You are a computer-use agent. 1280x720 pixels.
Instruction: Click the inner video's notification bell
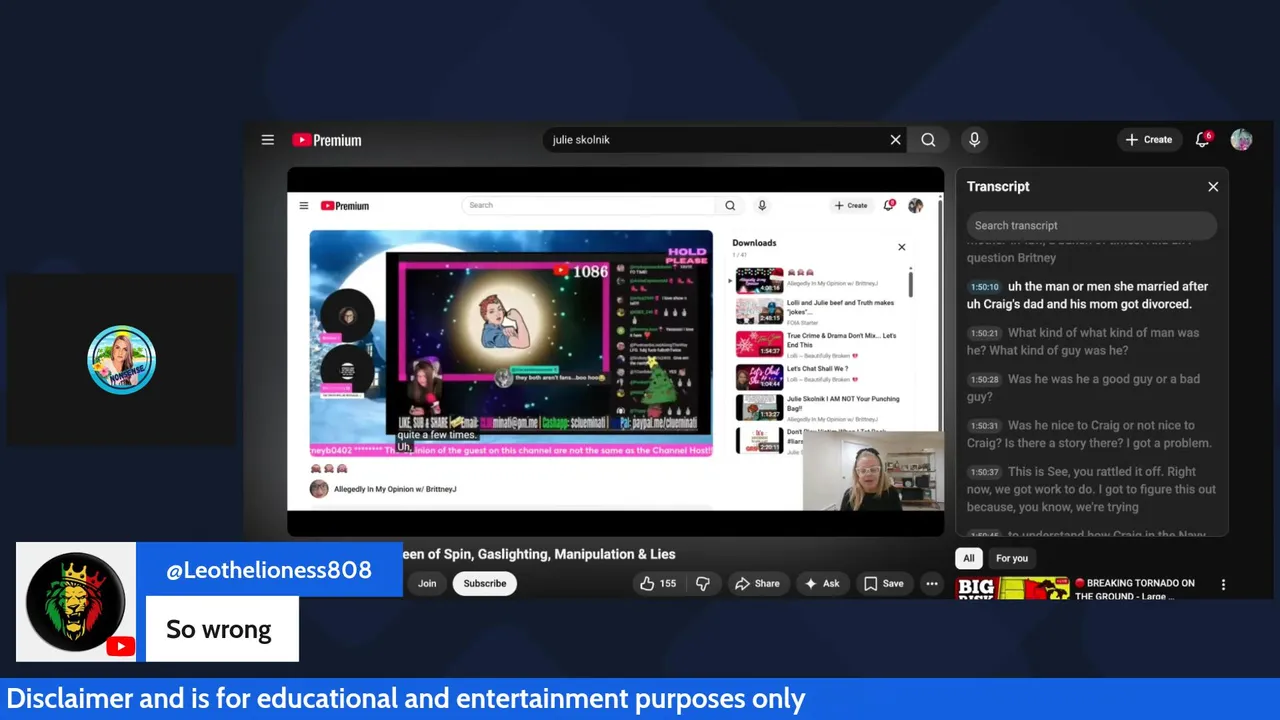click(x=888, y=205)
